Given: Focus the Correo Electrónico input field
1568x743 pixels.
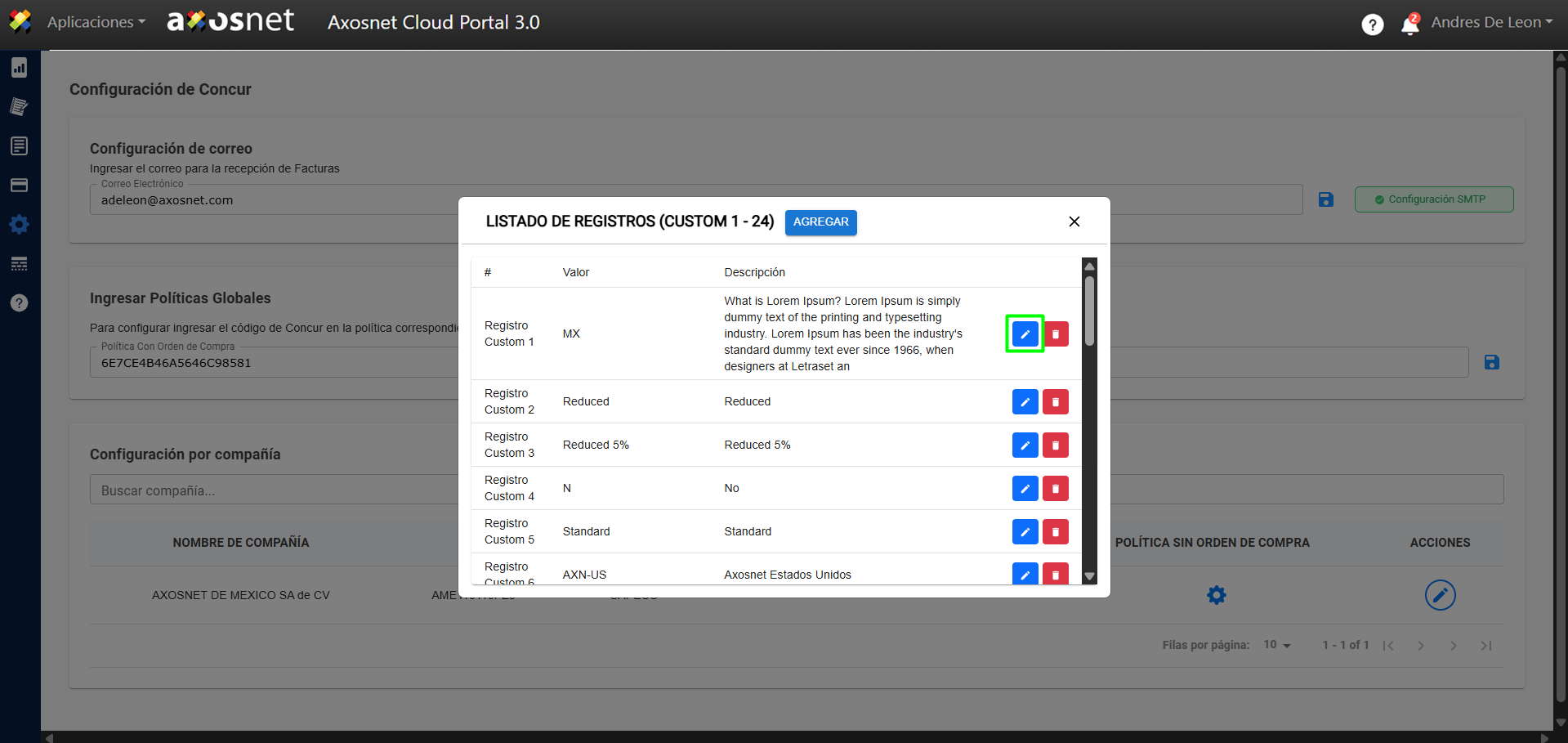Looking at the screenshot, I should click(695, 199).
